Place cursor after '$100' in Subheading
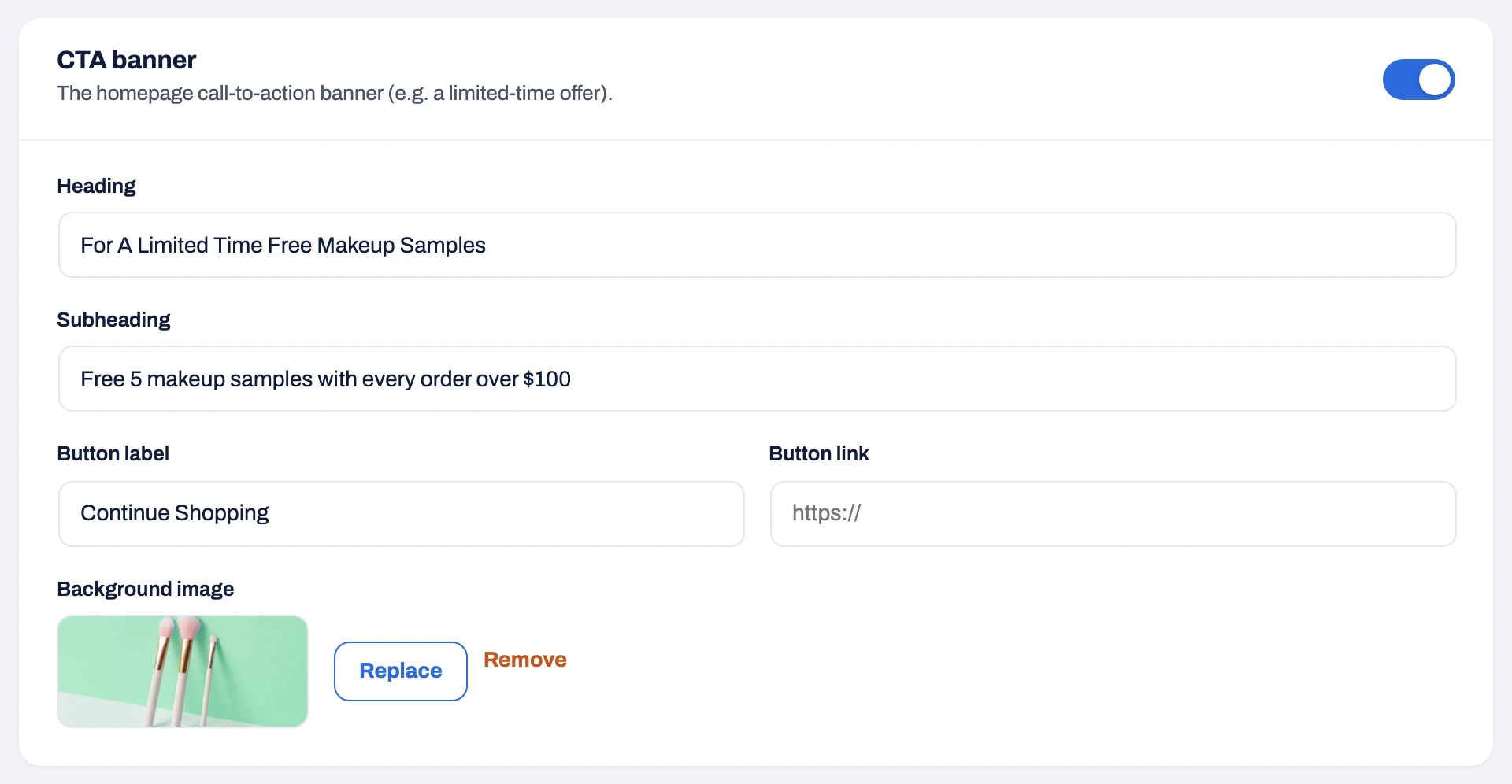The height and width of the screenshot is (784, 1512). (x=573, y=379)
